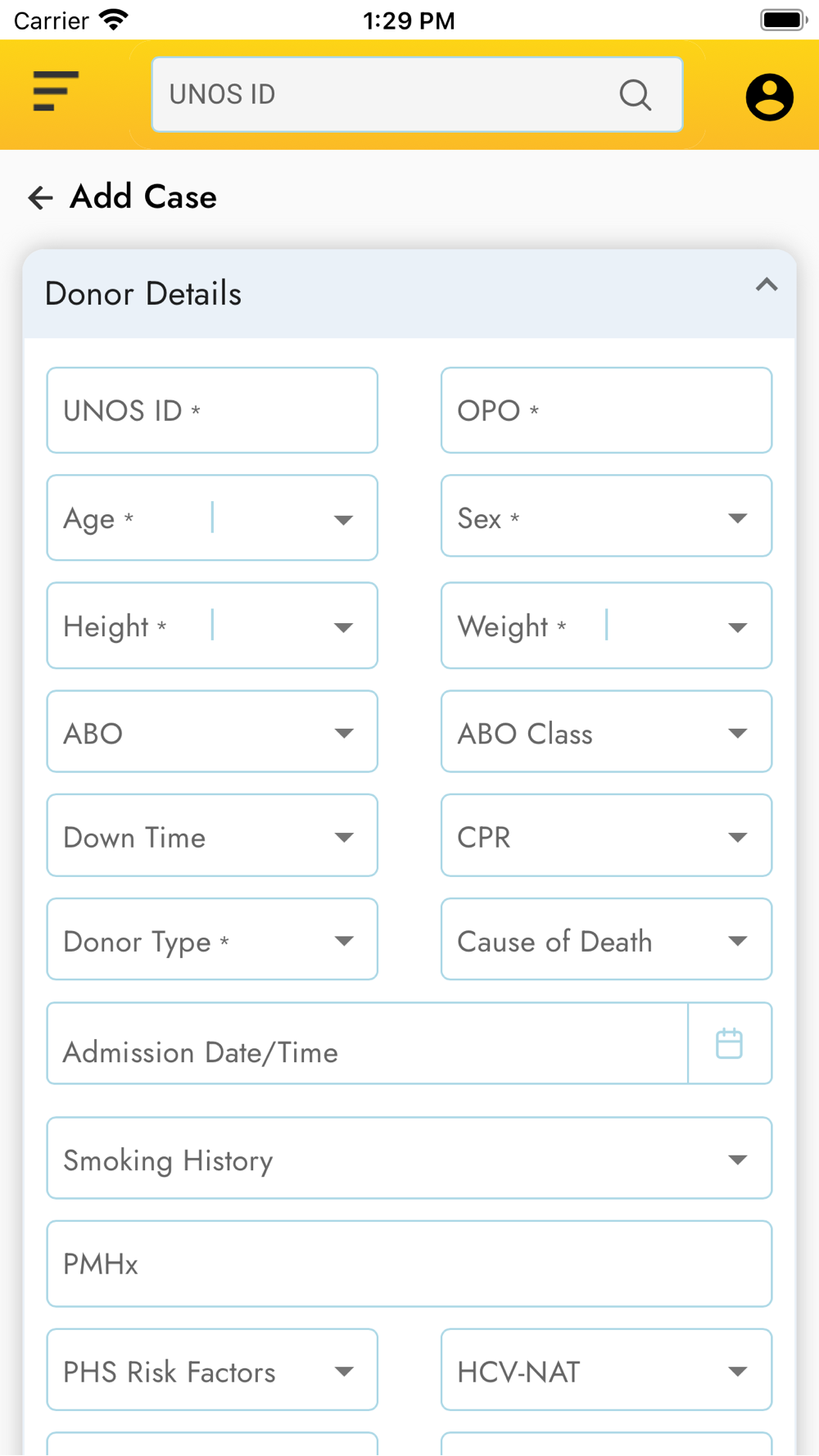Image resolution: width=819 pixels, height=1456 pixels.
Task: Choose the Donor Type dropdown
Action: click(212, 939)
